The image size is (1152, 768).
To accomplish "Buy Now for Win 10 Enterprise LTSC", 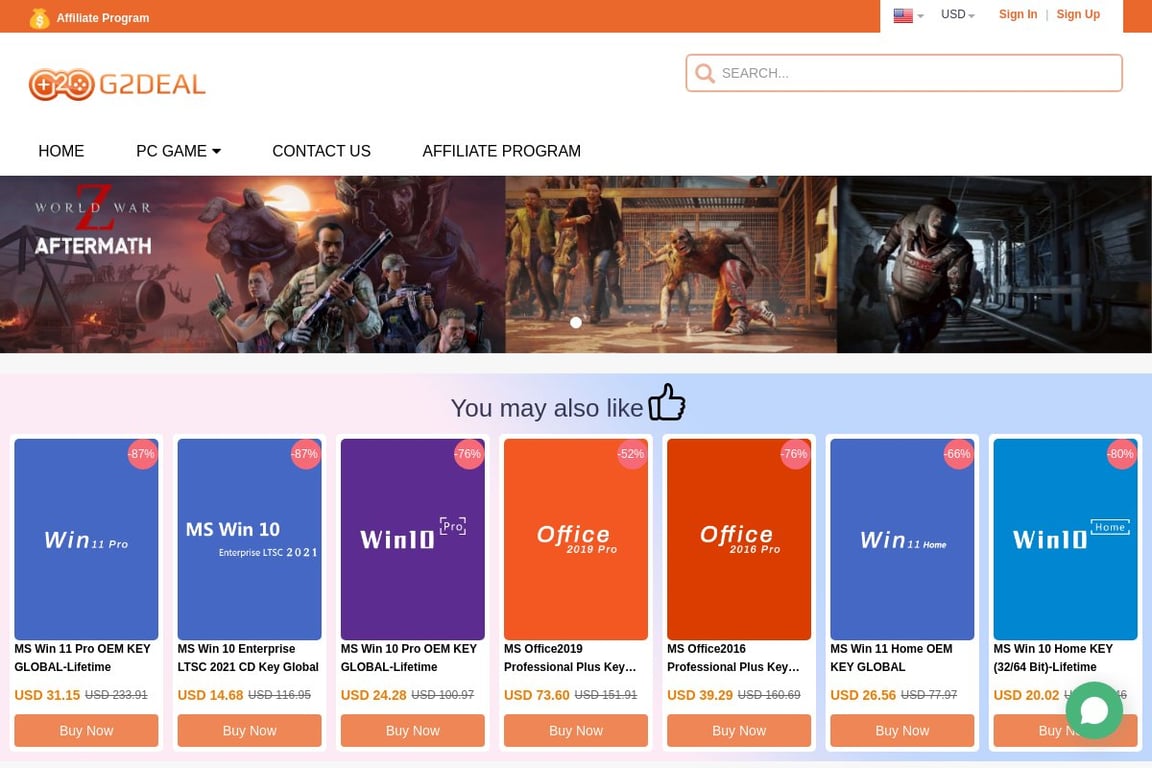I will coord(249,731).
